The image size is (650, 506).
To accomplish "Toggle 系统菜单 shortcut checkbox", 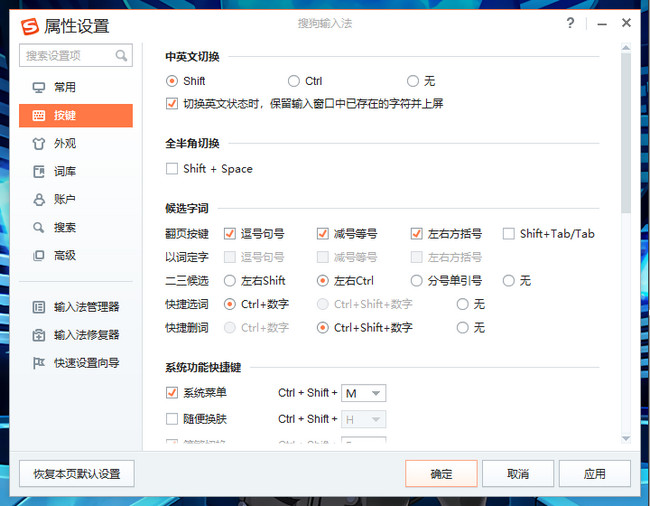I will [x=172, y=392].
